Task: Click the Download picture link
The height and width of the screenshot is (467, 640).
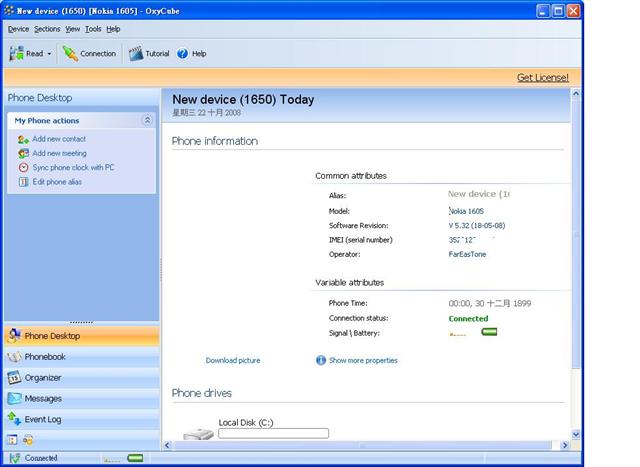Action: (232, 360)
